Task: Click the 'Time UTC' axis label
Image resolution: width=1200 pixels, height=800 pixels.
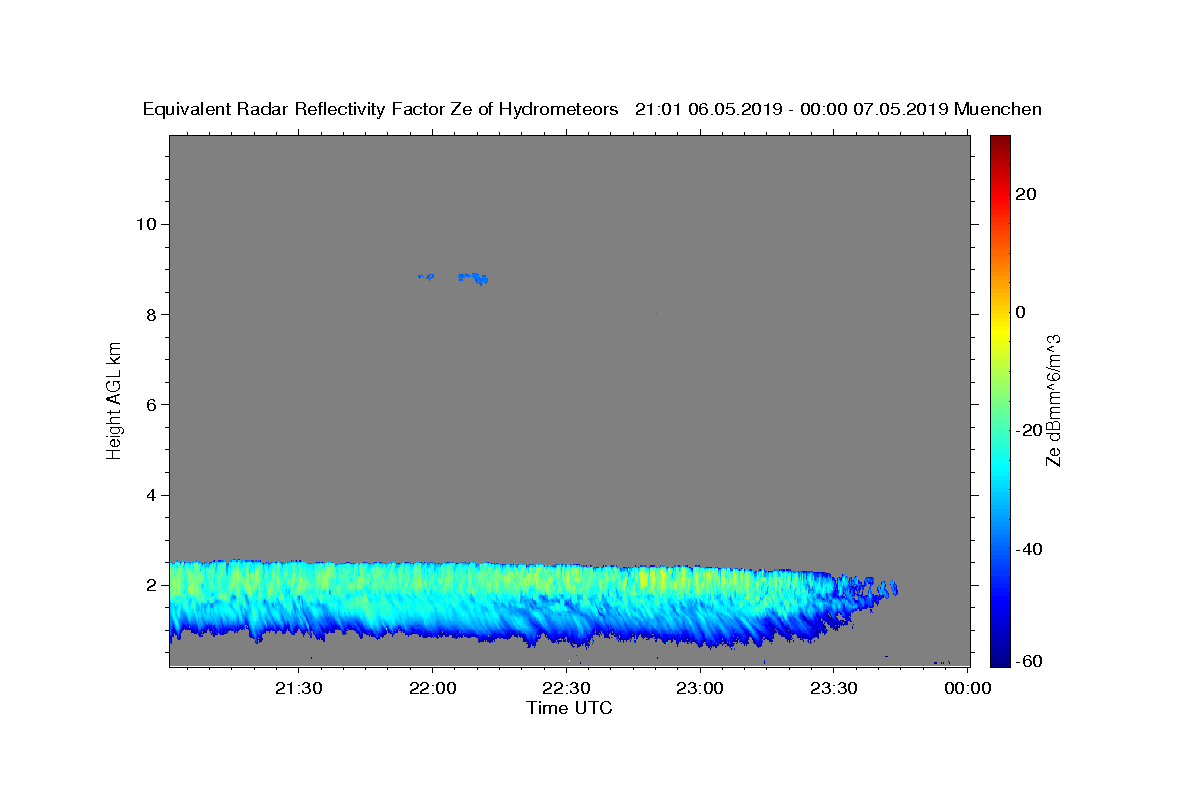Action: (569, 708)
